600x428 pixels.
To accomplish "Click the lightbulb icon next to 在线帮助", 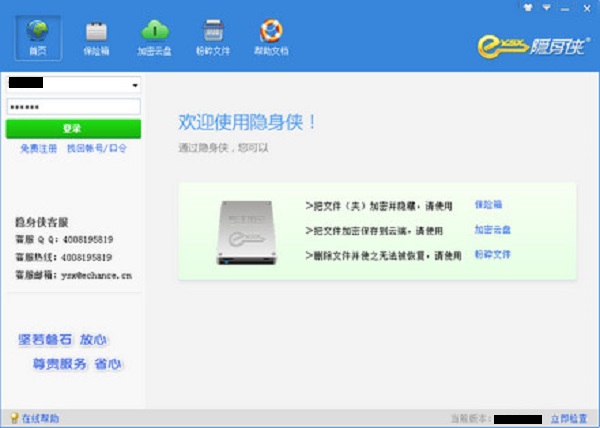I will 14,418.
